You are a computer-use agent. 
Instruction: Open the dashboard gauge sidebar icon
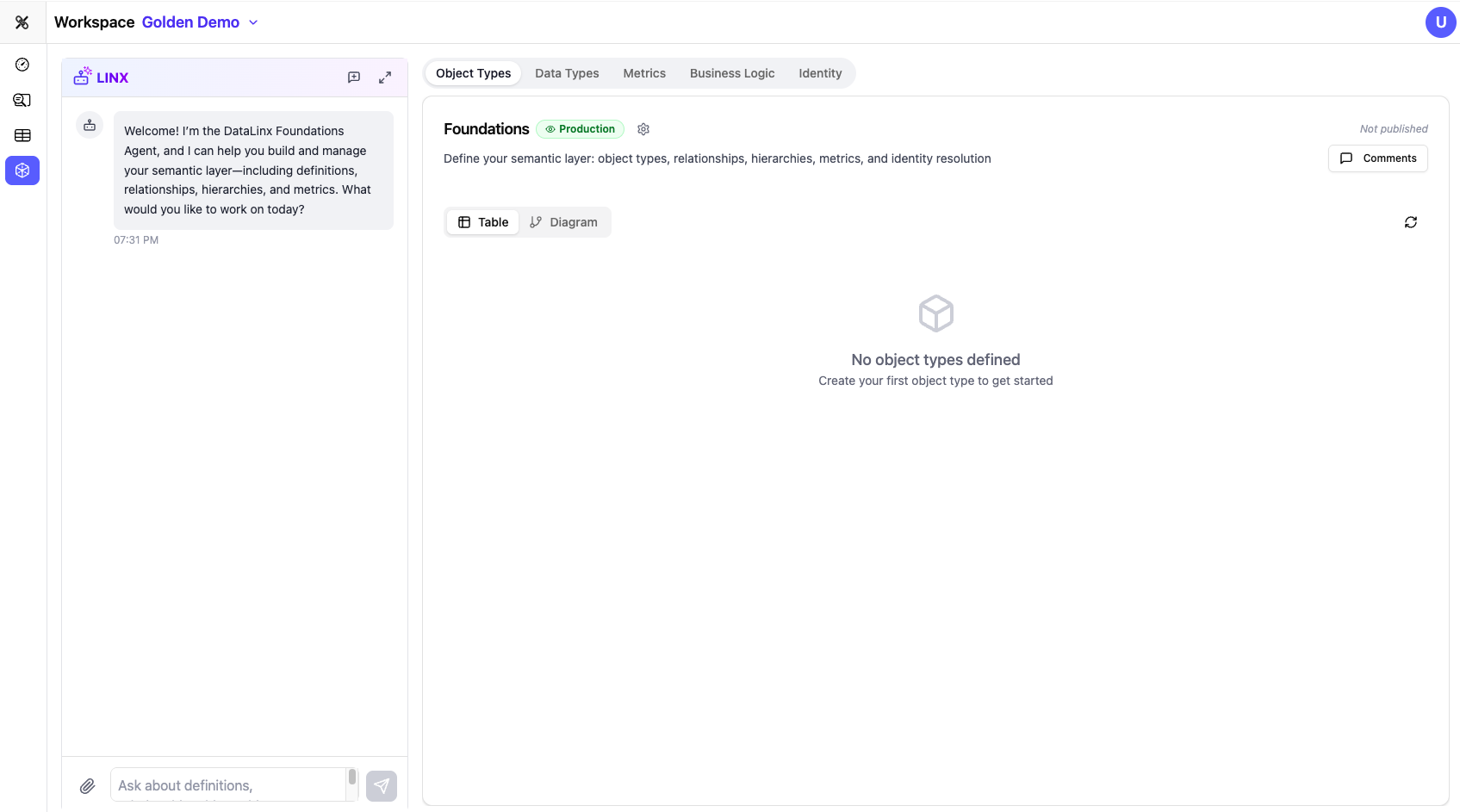pyautogui.click(x=22, y=65)
